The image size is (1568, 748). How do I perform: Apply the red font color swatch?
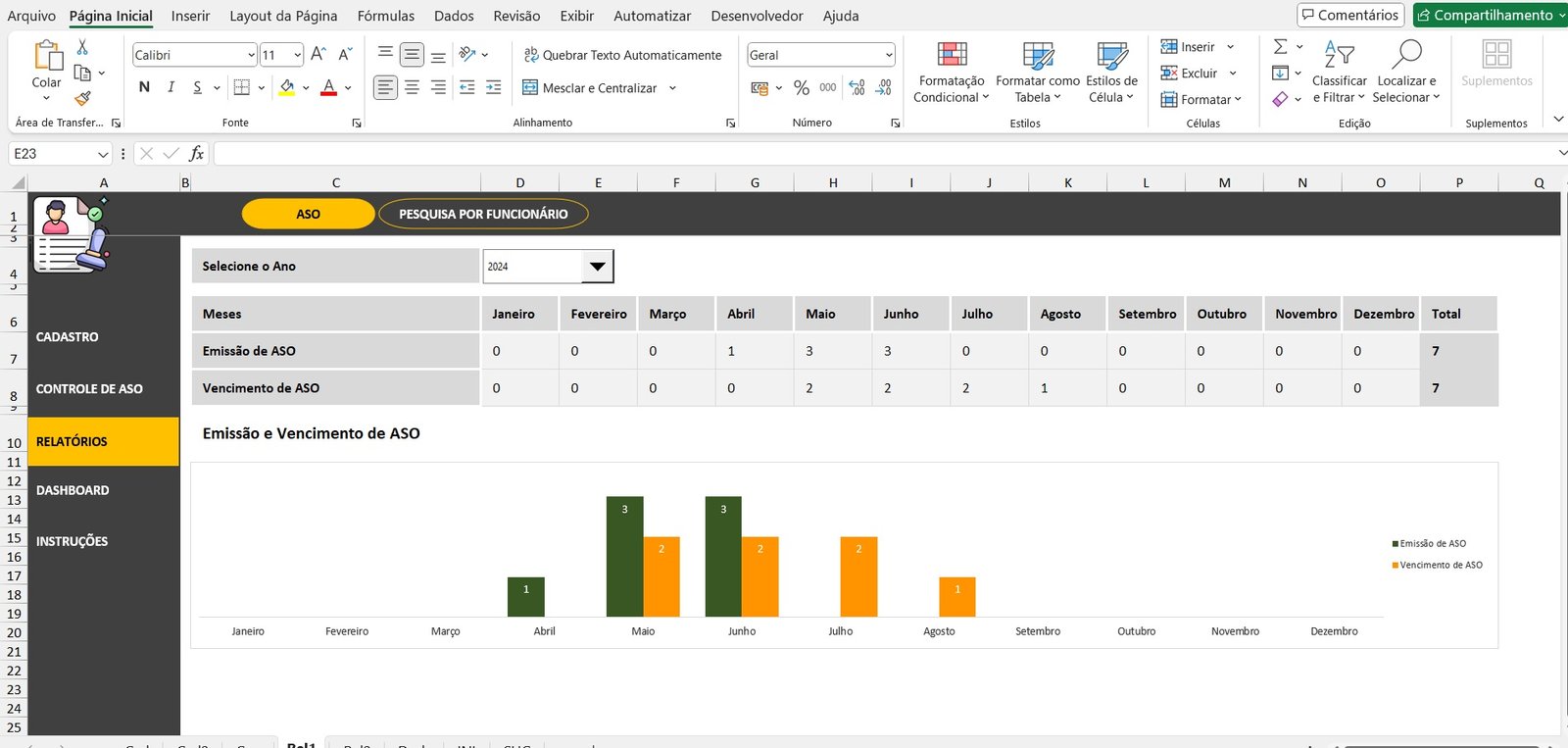[x=329, y=87]
